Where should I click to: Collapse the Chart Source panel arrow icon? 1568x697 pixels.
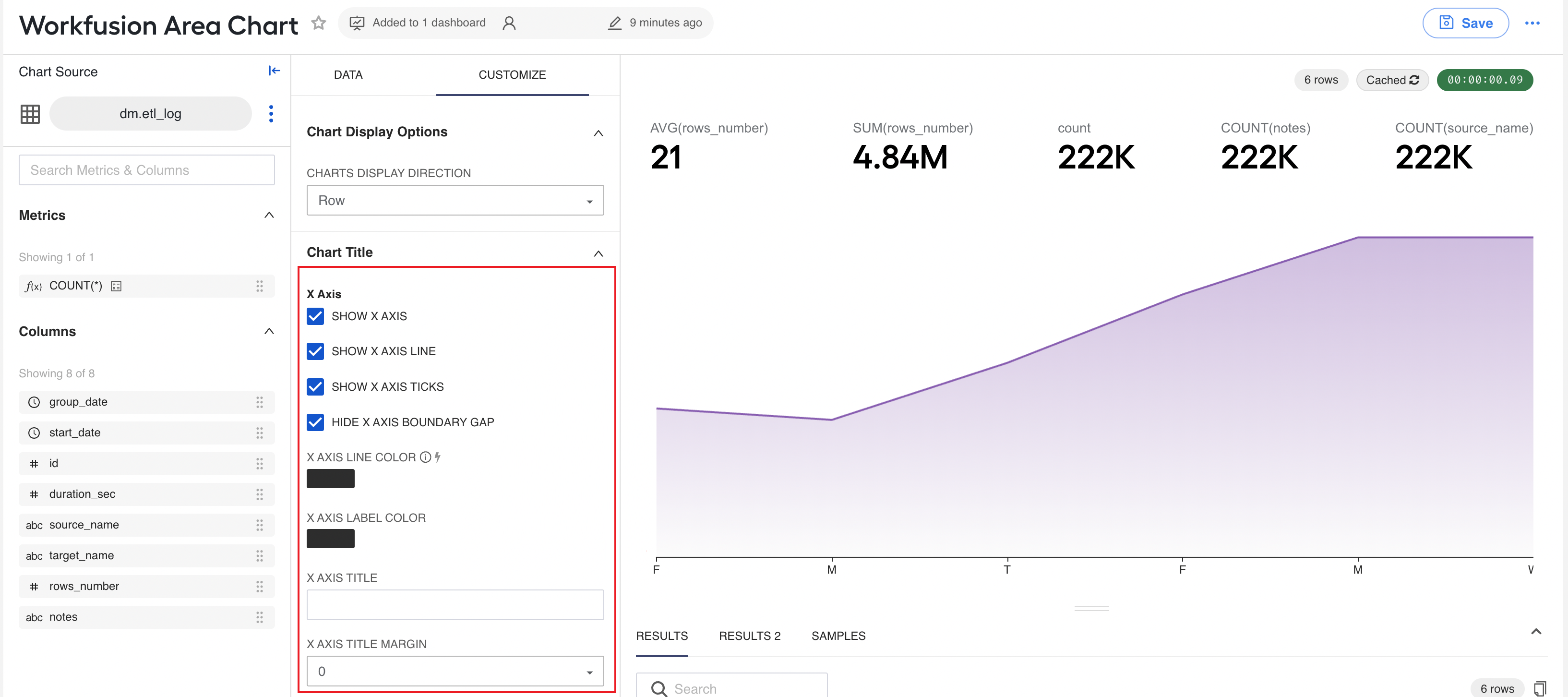pyautogui.click(x=274, y=71)
